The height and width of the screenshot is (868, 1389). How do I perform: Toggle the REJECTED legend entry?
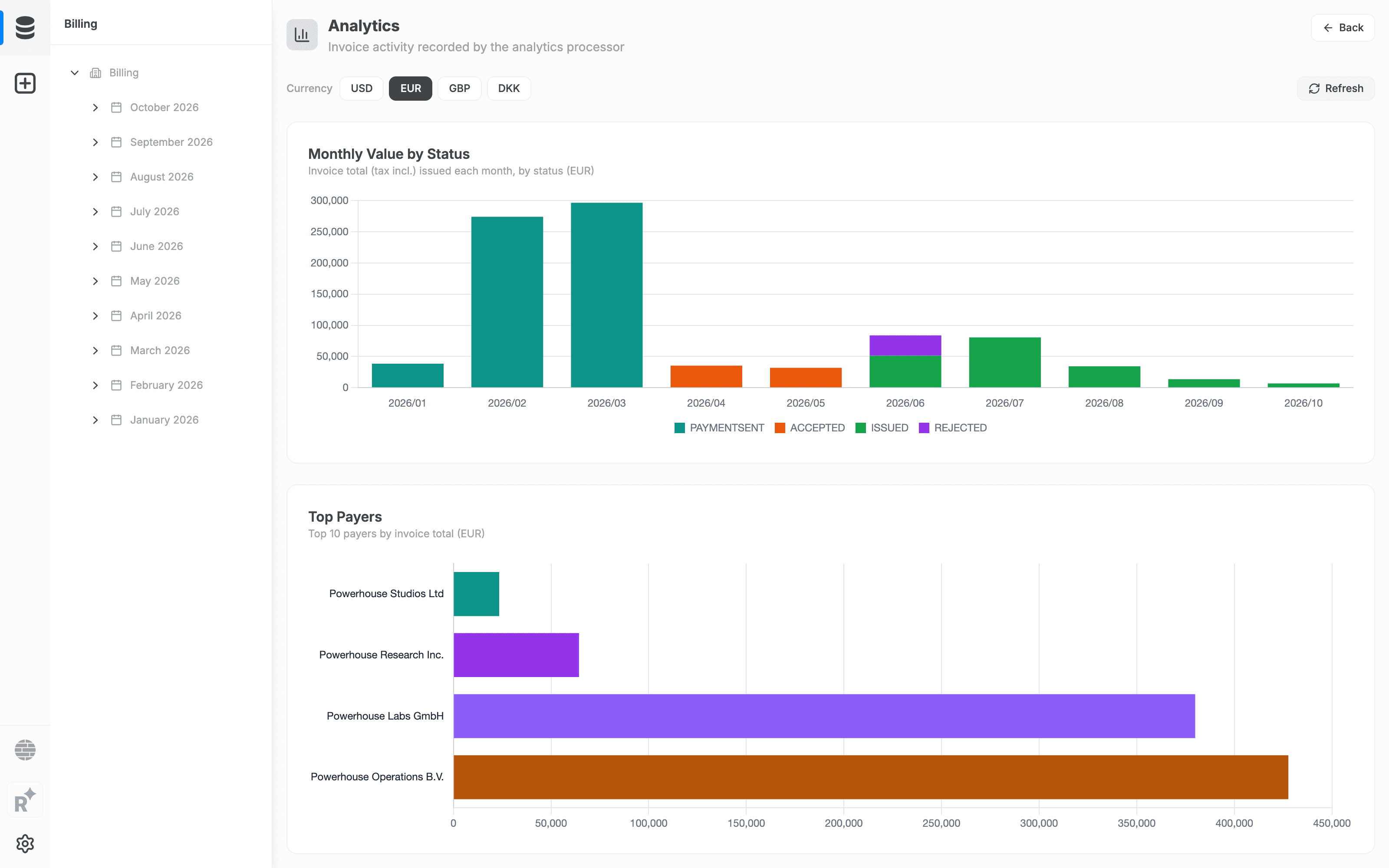click(953, 427)
